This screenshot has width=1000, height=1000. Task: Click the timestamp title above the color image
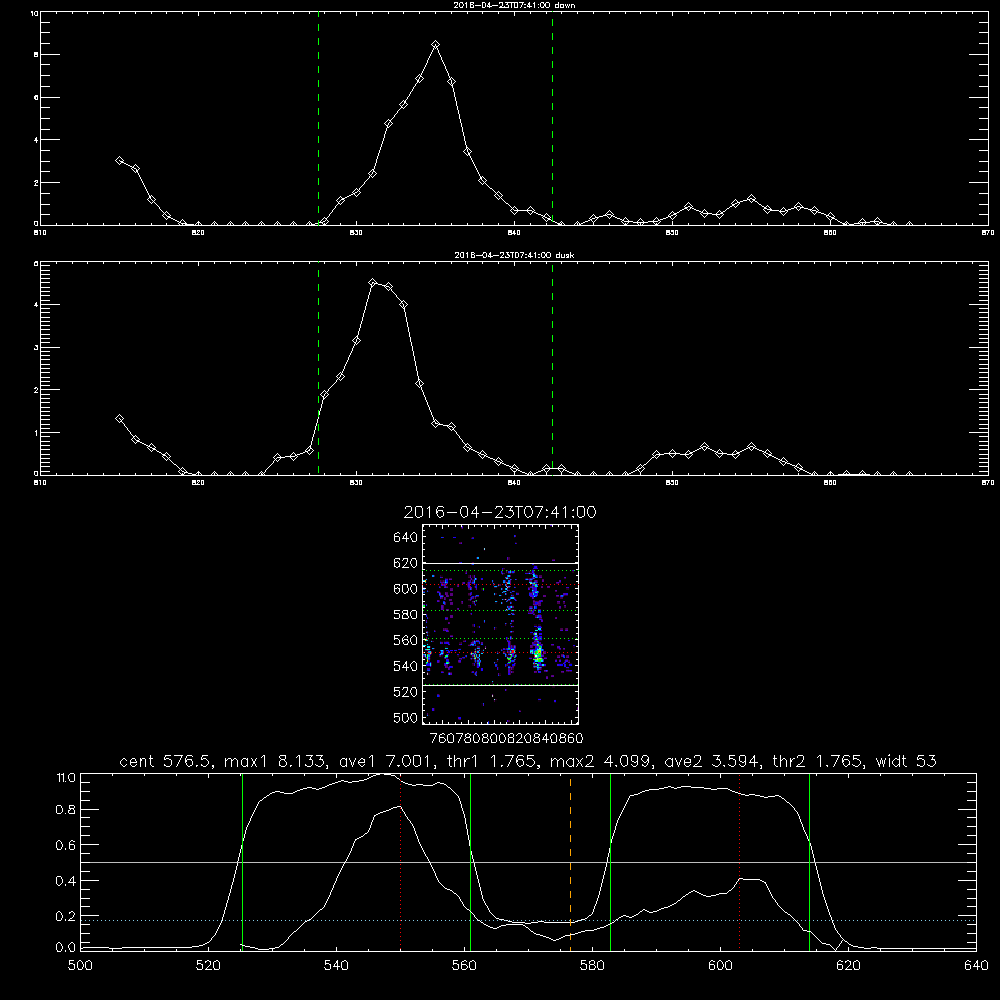(500, 512)
